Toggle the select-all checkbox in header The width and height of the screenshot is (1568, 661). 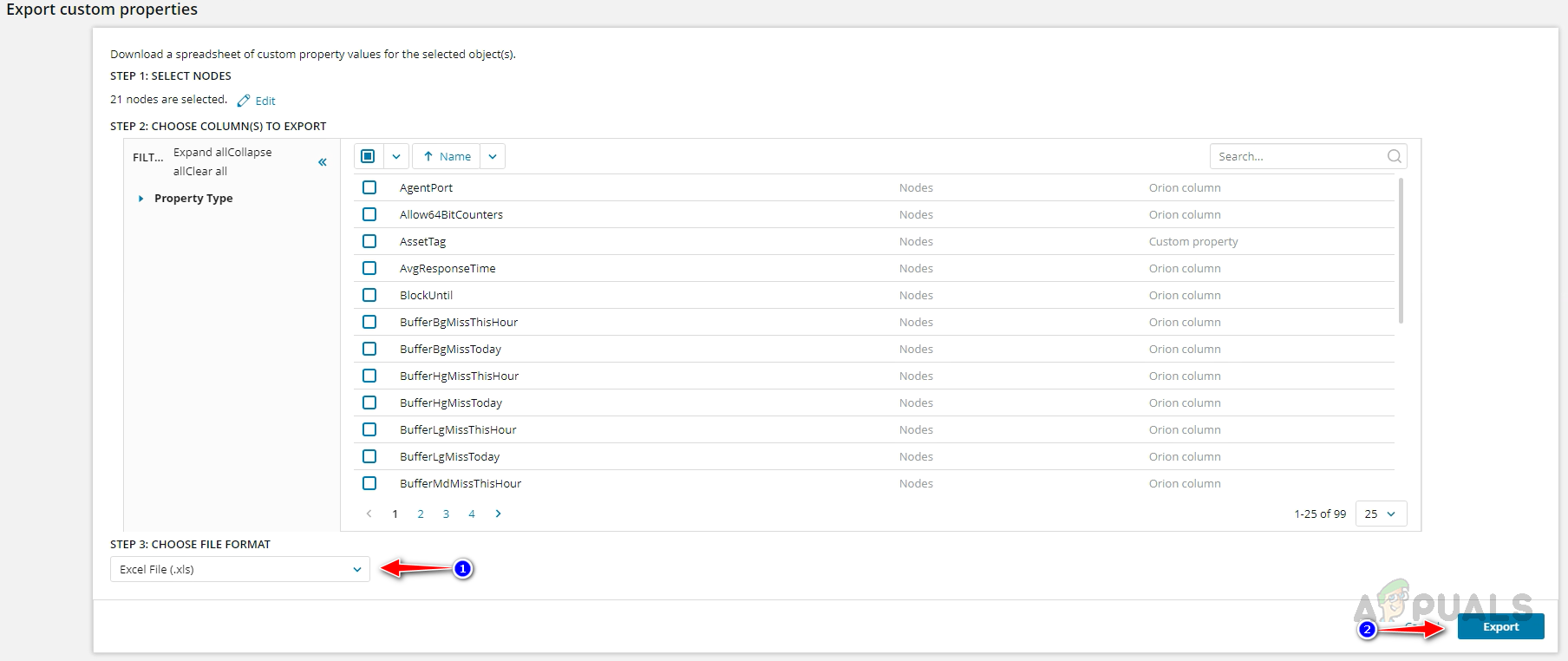click(368, 156)
